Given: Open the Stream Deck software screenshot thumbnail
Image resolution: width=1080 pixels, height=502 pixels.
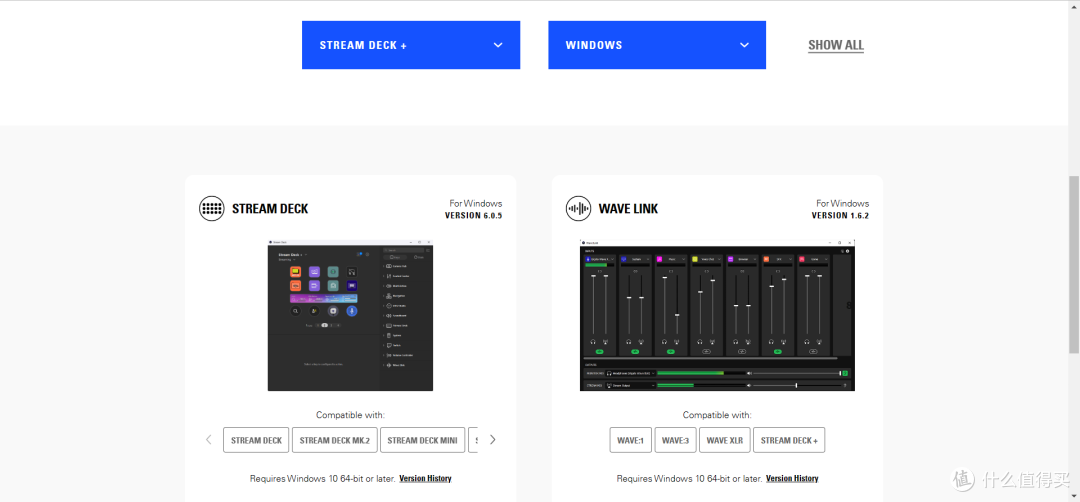Looking at the screenshot, I should [x=350, y=315].
